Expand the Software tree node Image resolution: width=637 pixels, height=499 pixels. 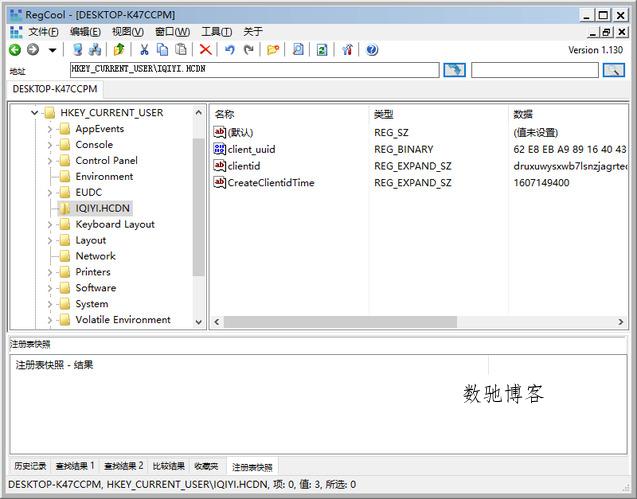(50, 288)
